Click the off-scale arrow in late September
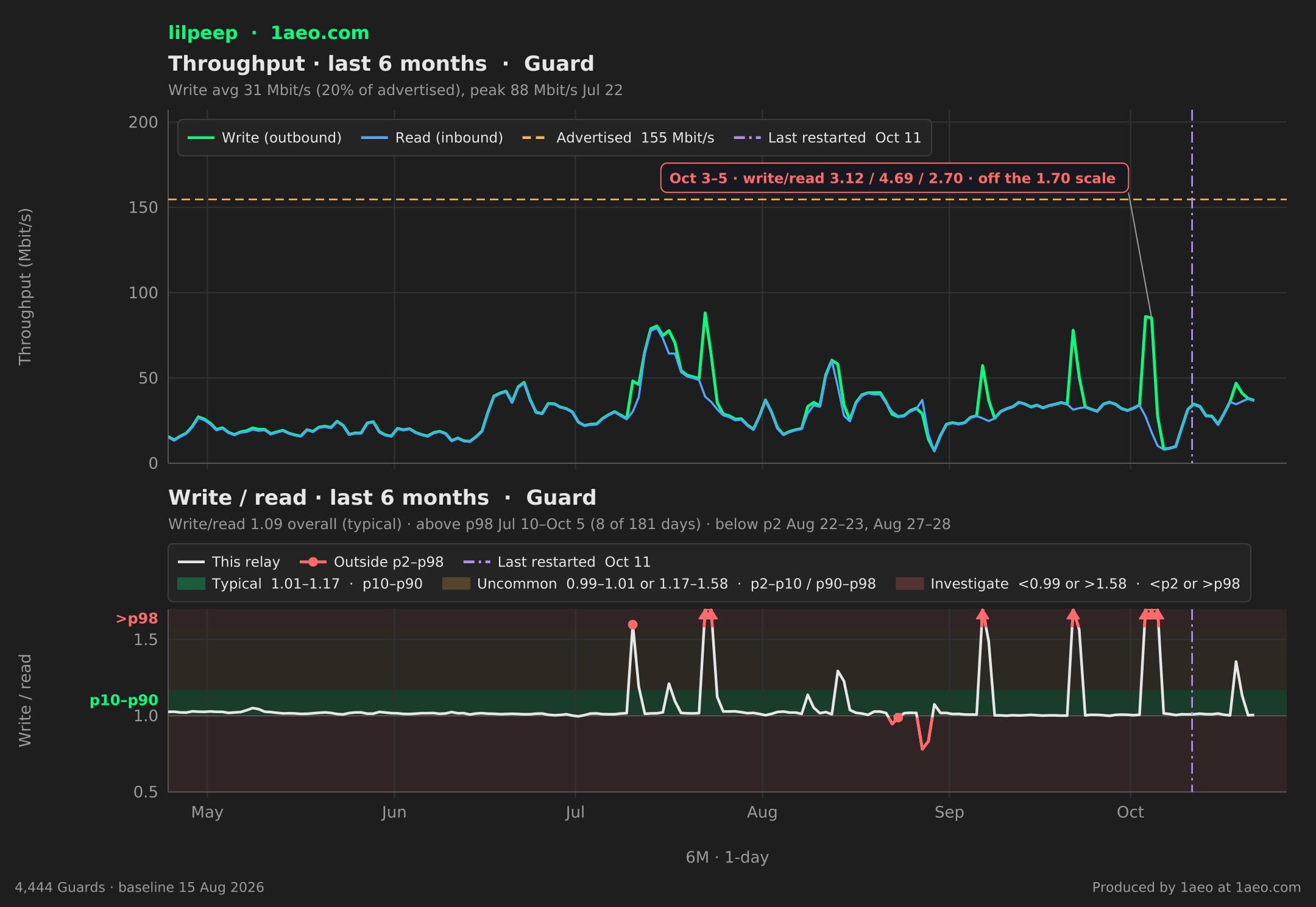 pyautogui.click(x=1074, y=614)
